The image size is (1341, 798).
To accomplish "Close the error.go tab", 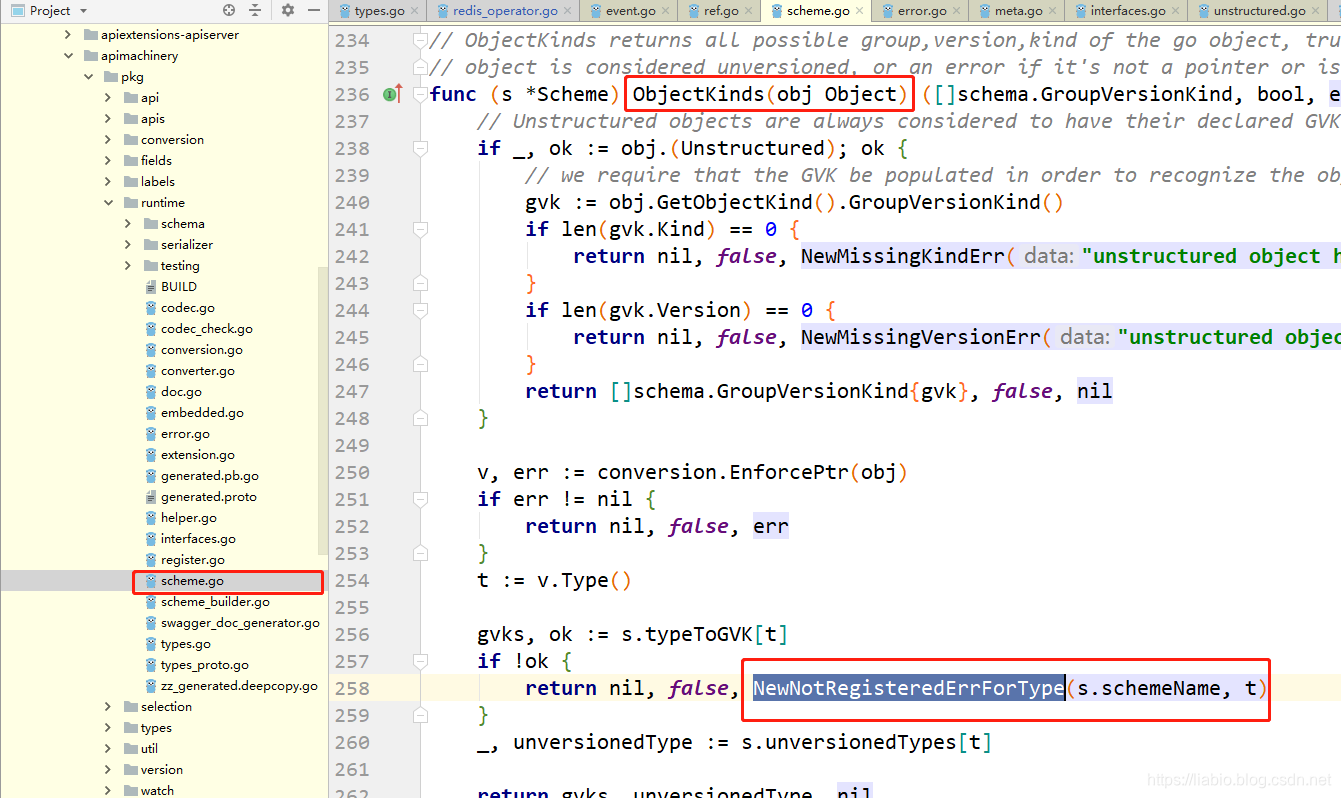I will 956,11.
